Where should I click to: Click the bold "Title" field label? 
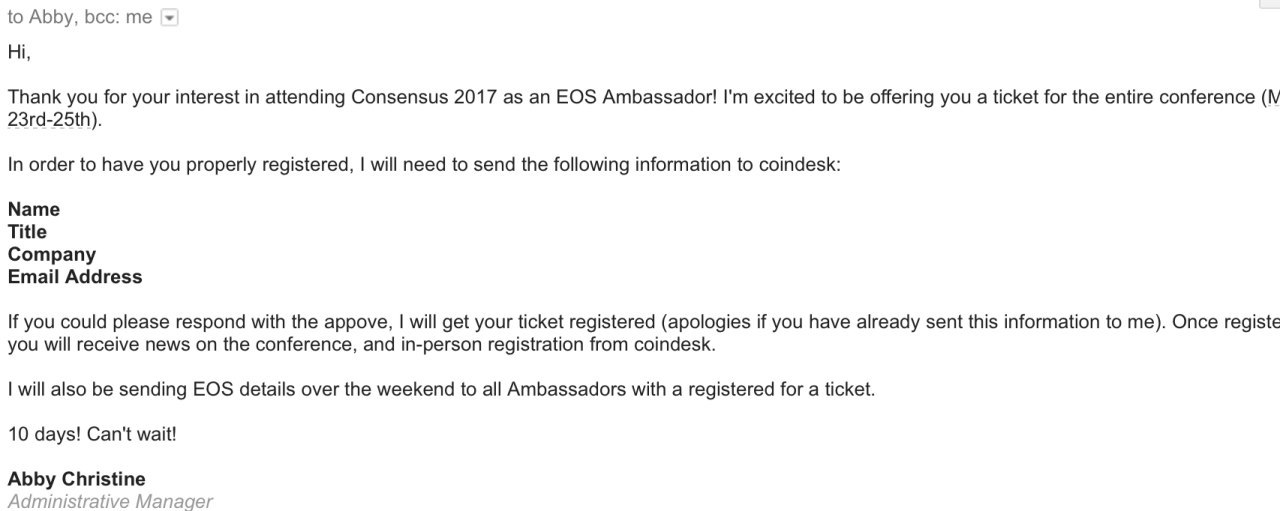point(27,232)
